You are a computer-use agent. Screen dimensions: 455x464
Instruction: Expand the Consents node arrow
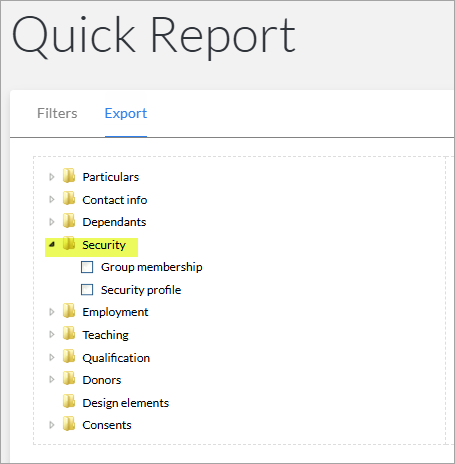(x=52, y=425)
